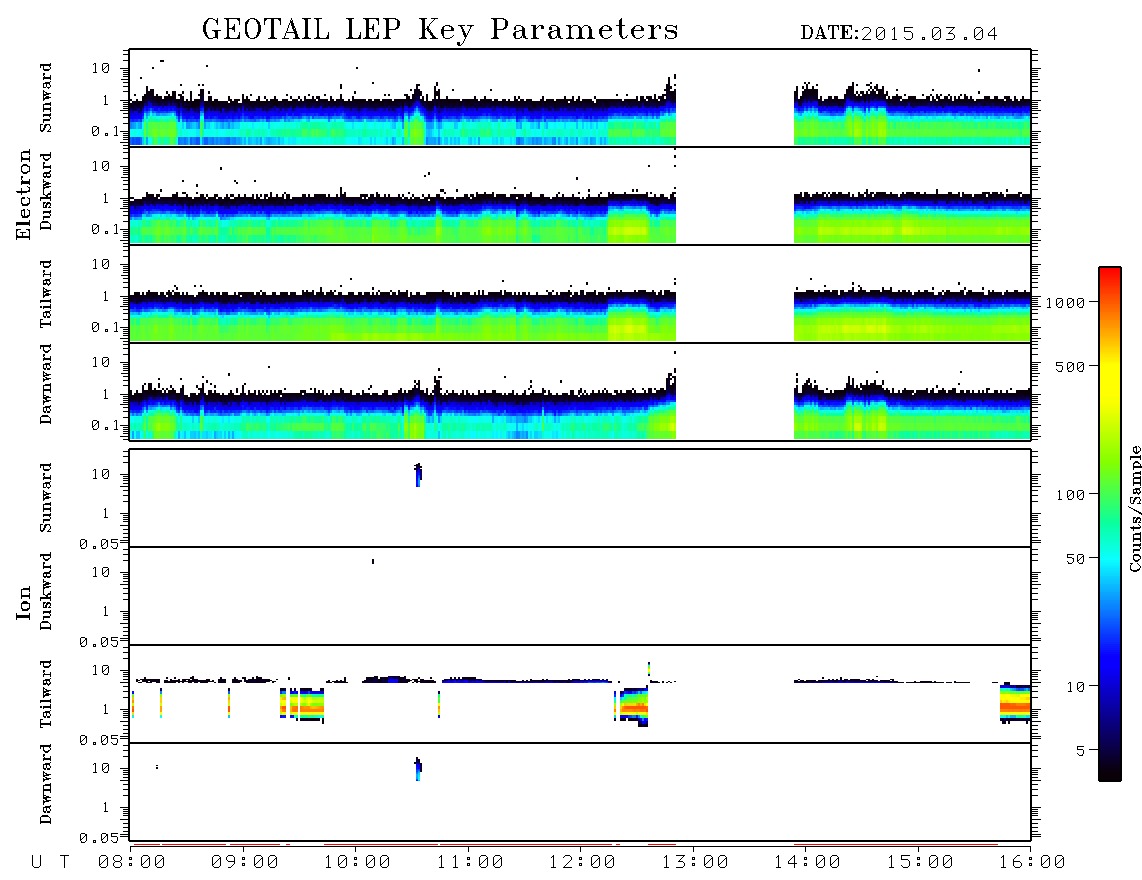Click the "100" colorbar tick value
The width and height of the screenshot is (1142, 880).
[x=1070, y=495]
